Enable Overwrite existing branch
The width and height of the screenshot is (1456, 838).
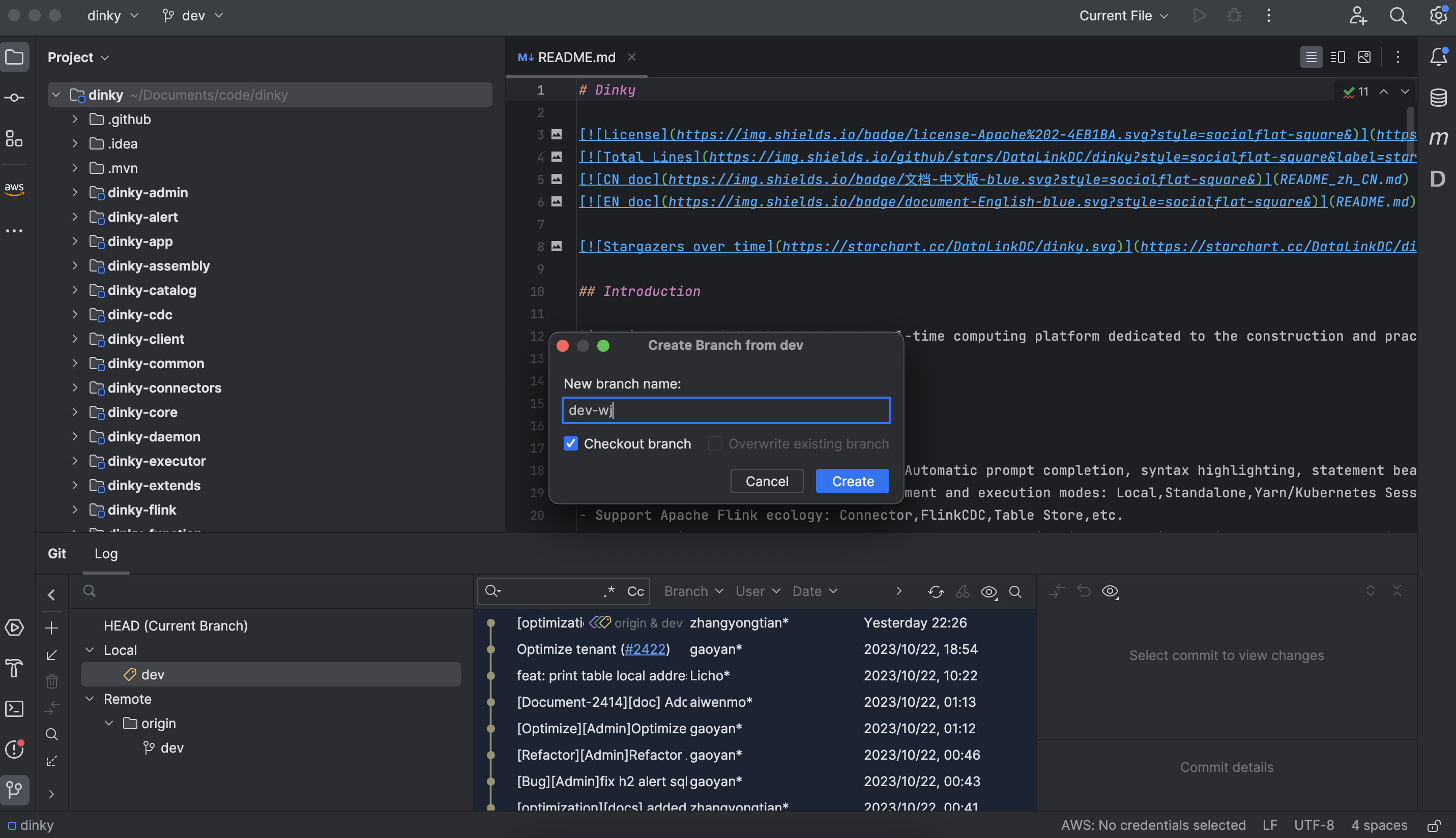[715, 443]
